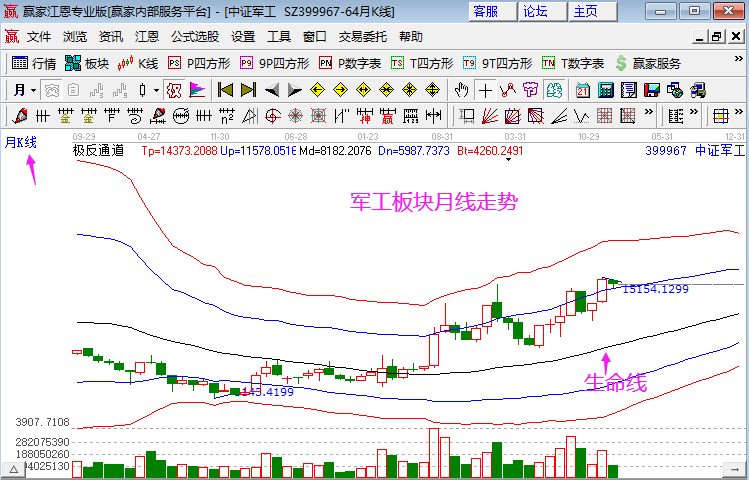Expand the top toolbar overflow chevron
749x480 pixels.
[738, 59]
